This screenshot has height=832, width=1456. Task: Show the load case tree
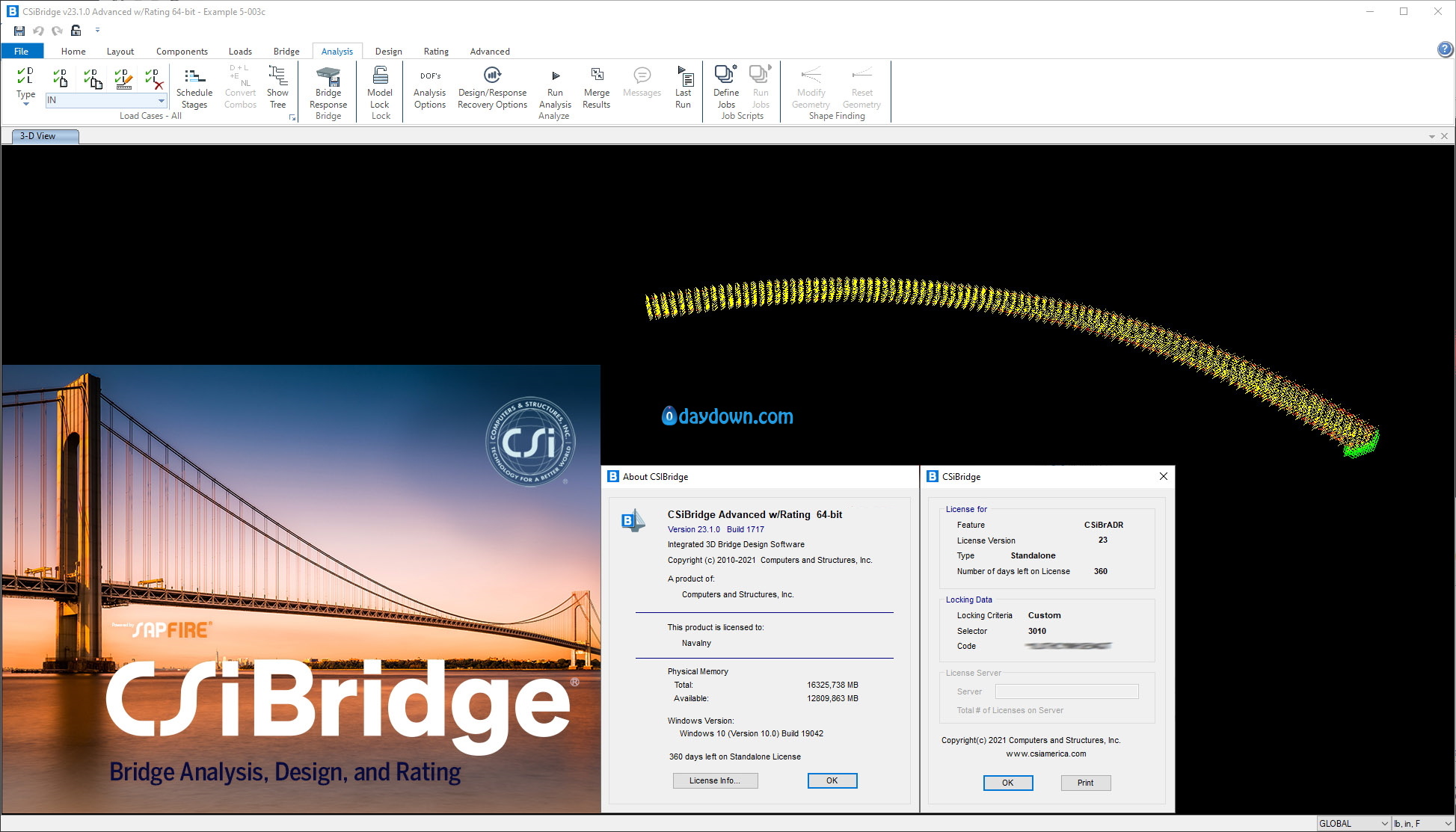point(277,87)
